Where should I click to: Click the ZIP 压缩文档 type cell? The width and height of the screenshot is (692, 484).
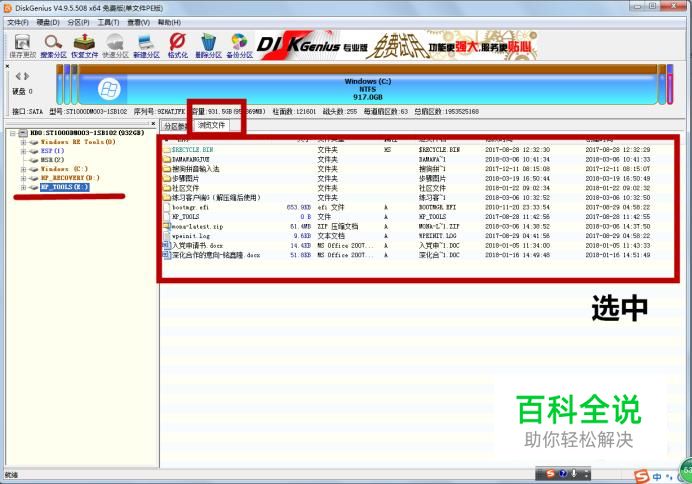[338, 226]
